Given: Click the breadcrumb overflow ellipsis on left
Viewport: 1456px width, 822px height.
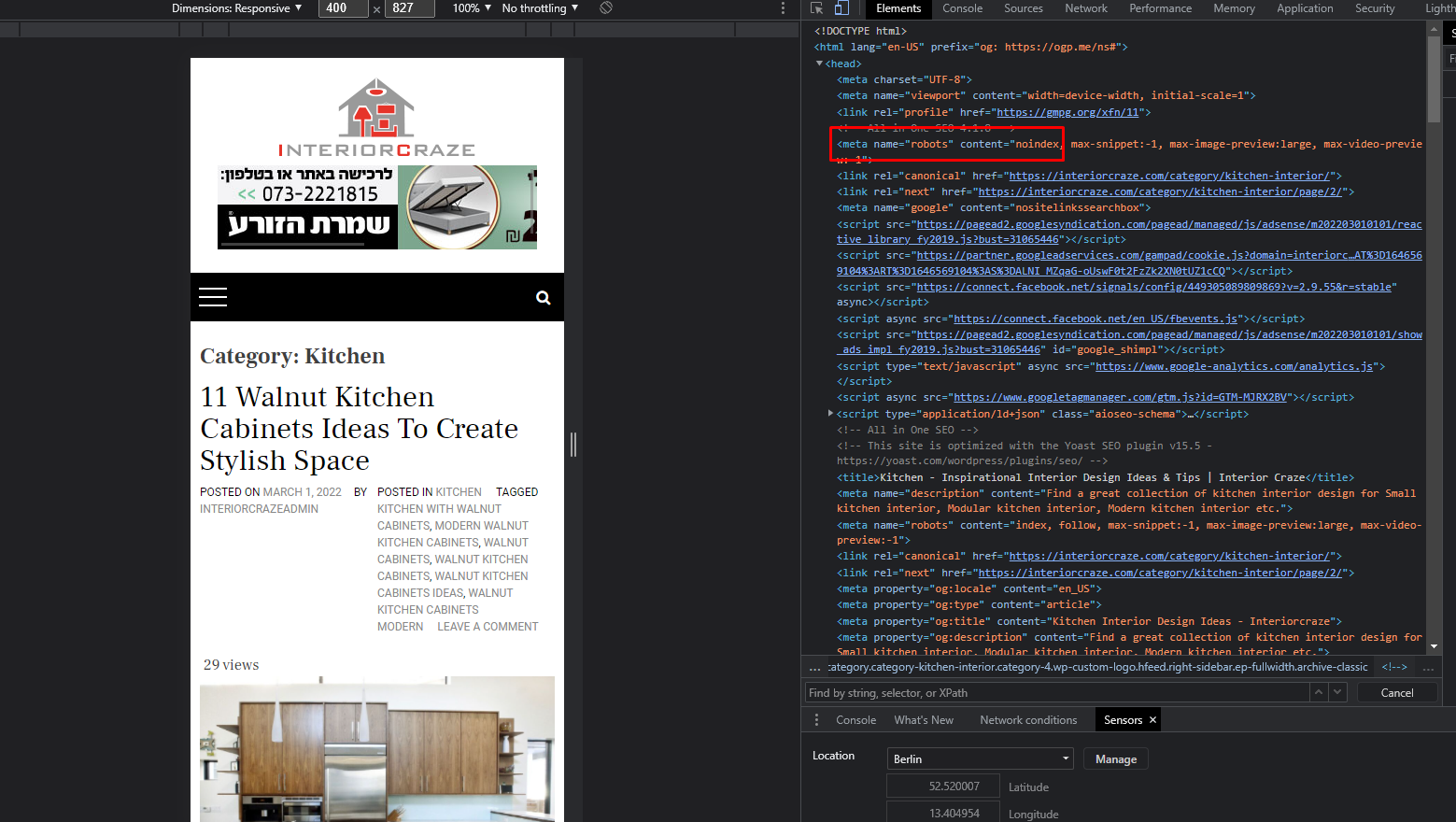Looking at the screenshot, I should point(814,668).
